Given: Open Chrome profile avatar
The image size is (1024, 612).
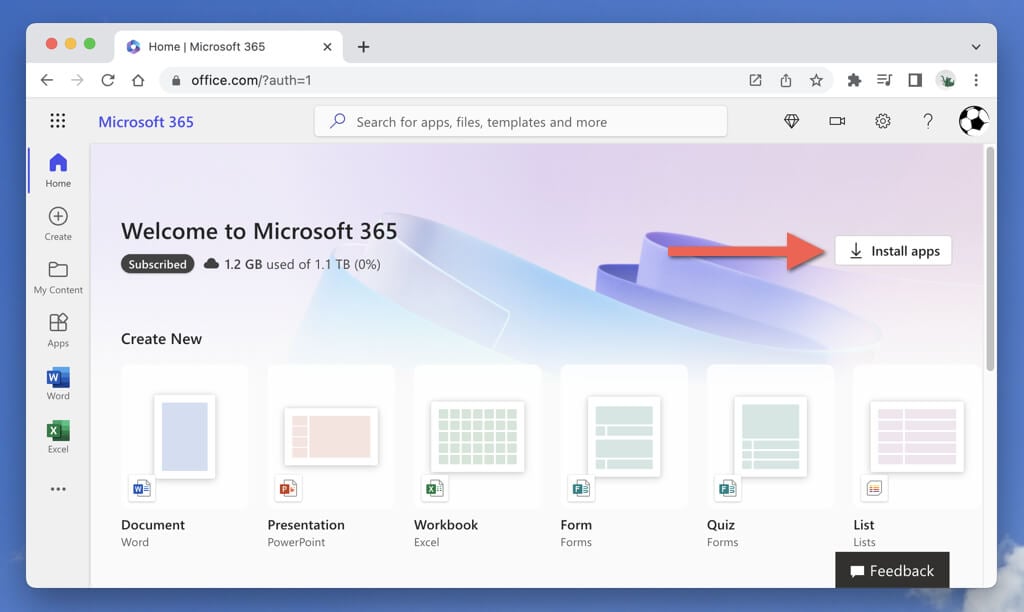Looking at the screenshot, I should [x=946, y=80].
